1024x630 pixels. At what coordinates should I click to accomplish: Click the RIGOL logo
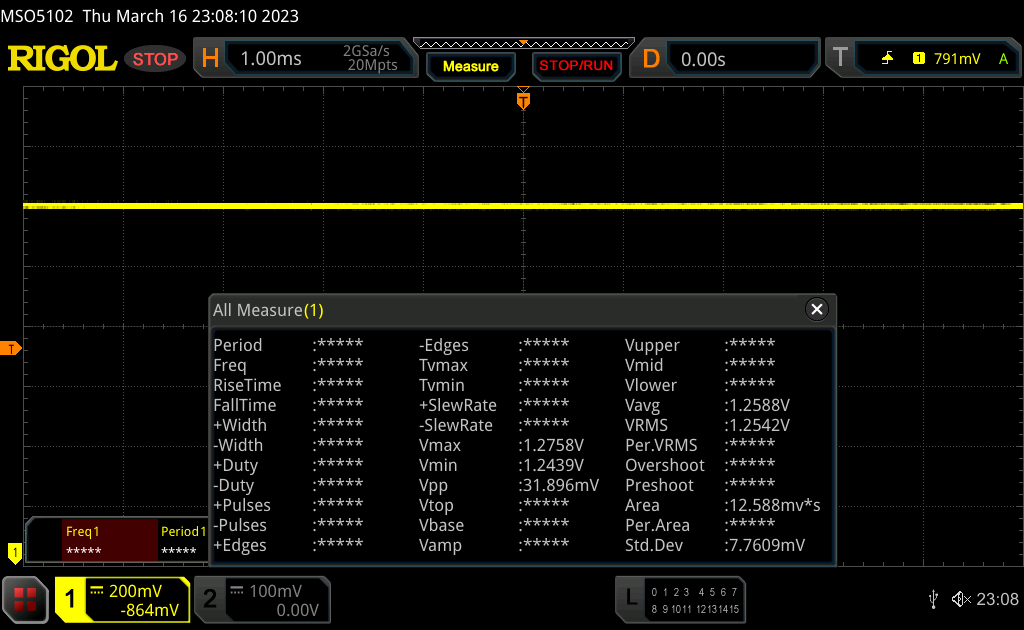click(62, 59)
